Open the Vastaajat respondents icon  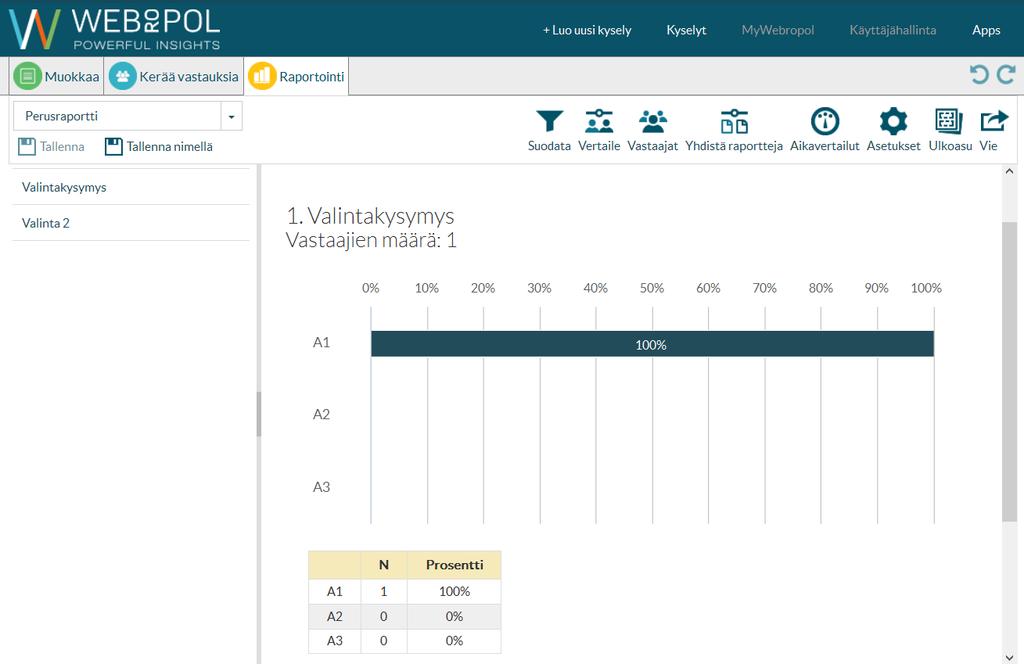click(652, 121)
